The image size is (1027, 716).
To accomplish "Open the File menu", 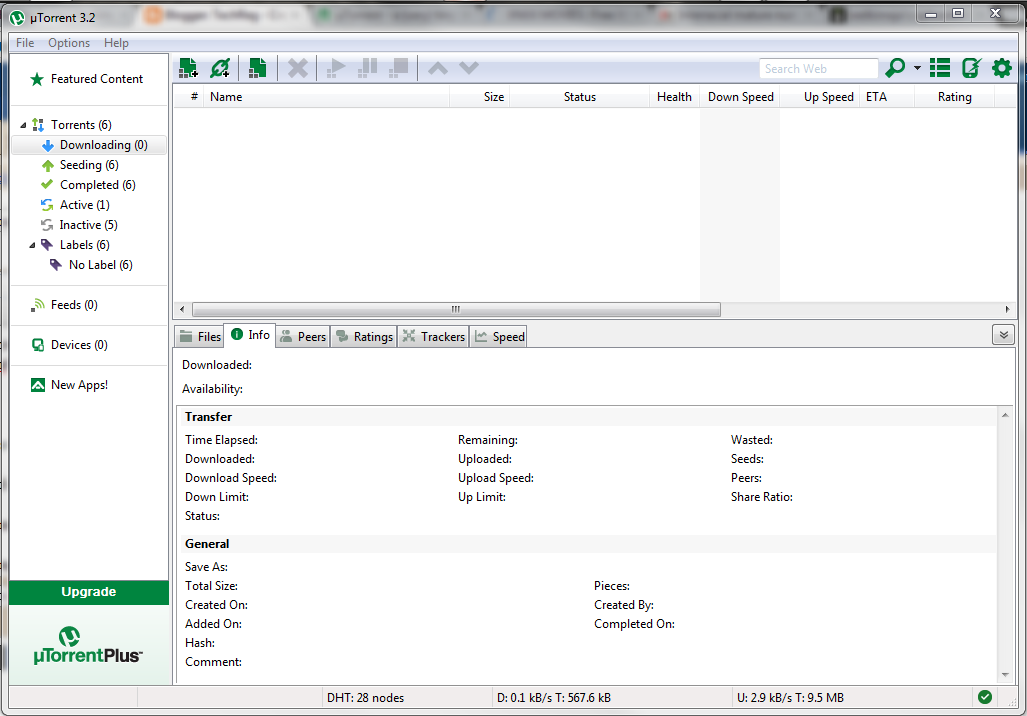I will coord(25,43).
